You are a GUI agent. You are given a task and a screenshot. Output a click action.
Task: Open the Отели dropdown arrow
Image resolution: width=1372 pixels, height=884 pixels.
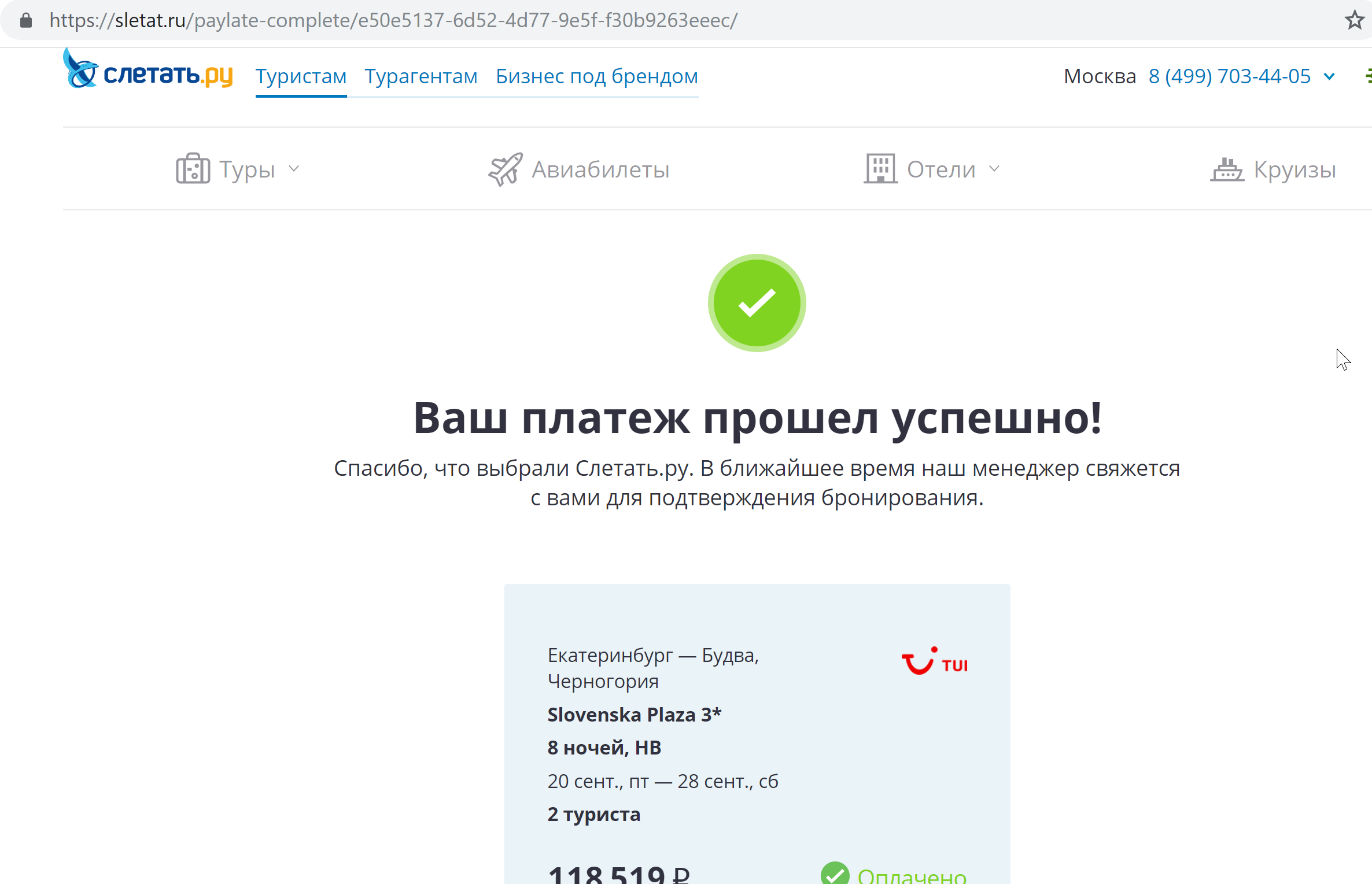coord(994,169)
